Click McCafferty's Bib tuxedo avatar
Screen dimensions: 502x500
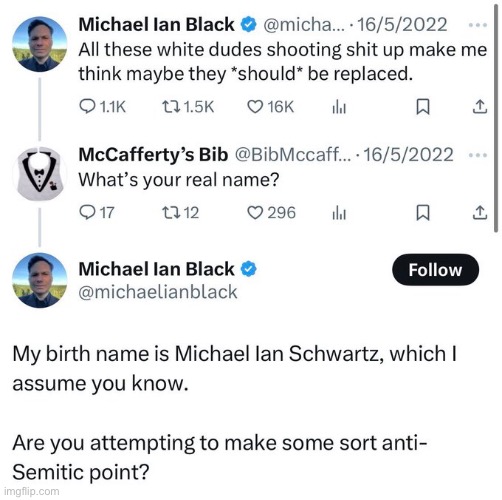pyautogui.click(x=40, y=174)
